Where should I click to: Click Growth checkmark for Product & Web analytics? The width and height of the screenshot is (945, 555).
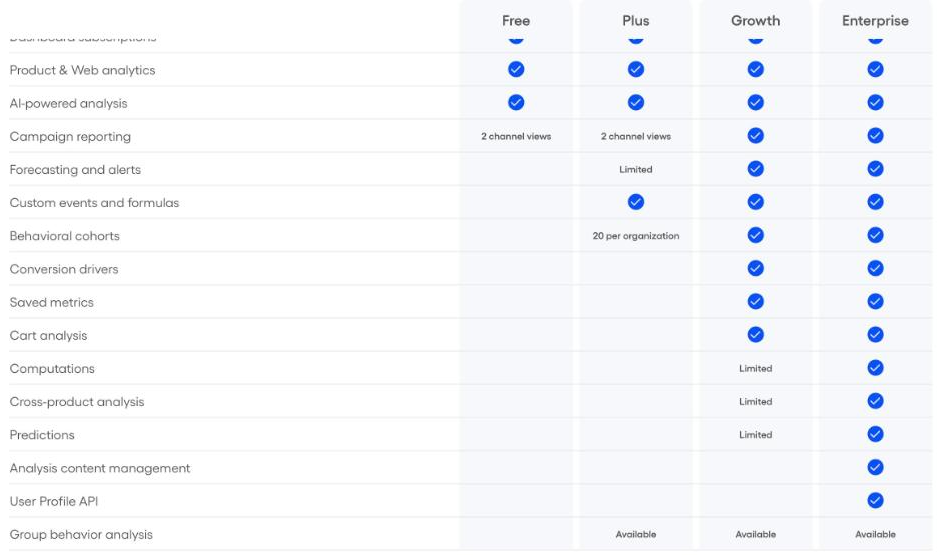(x=756, y=69)
